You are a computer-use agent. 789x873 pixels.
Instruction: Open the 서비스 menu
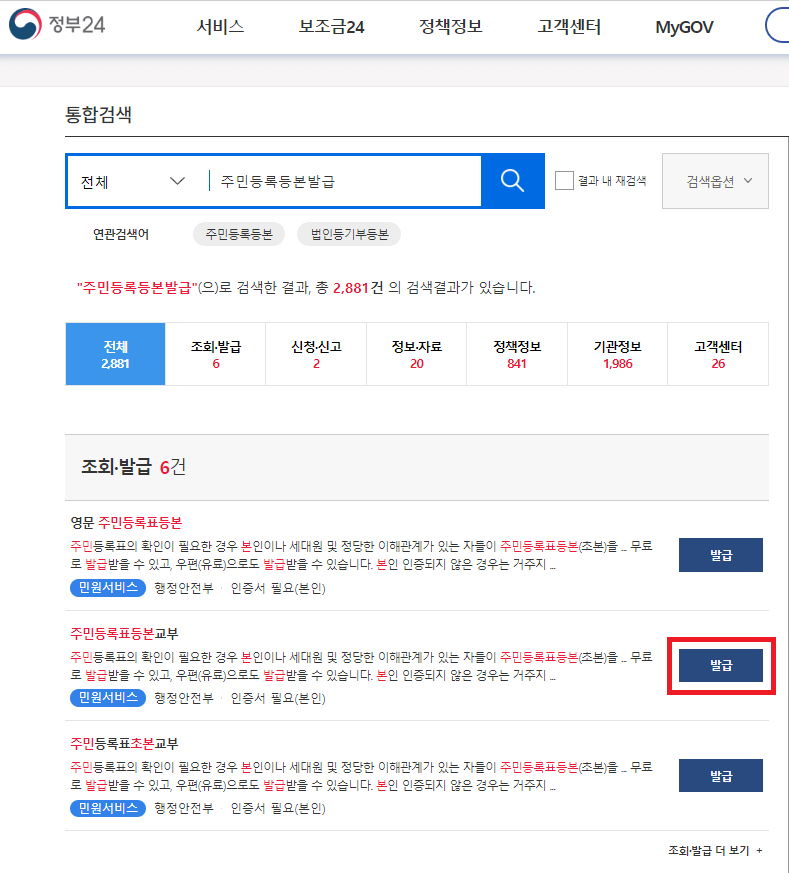(220, 26)
